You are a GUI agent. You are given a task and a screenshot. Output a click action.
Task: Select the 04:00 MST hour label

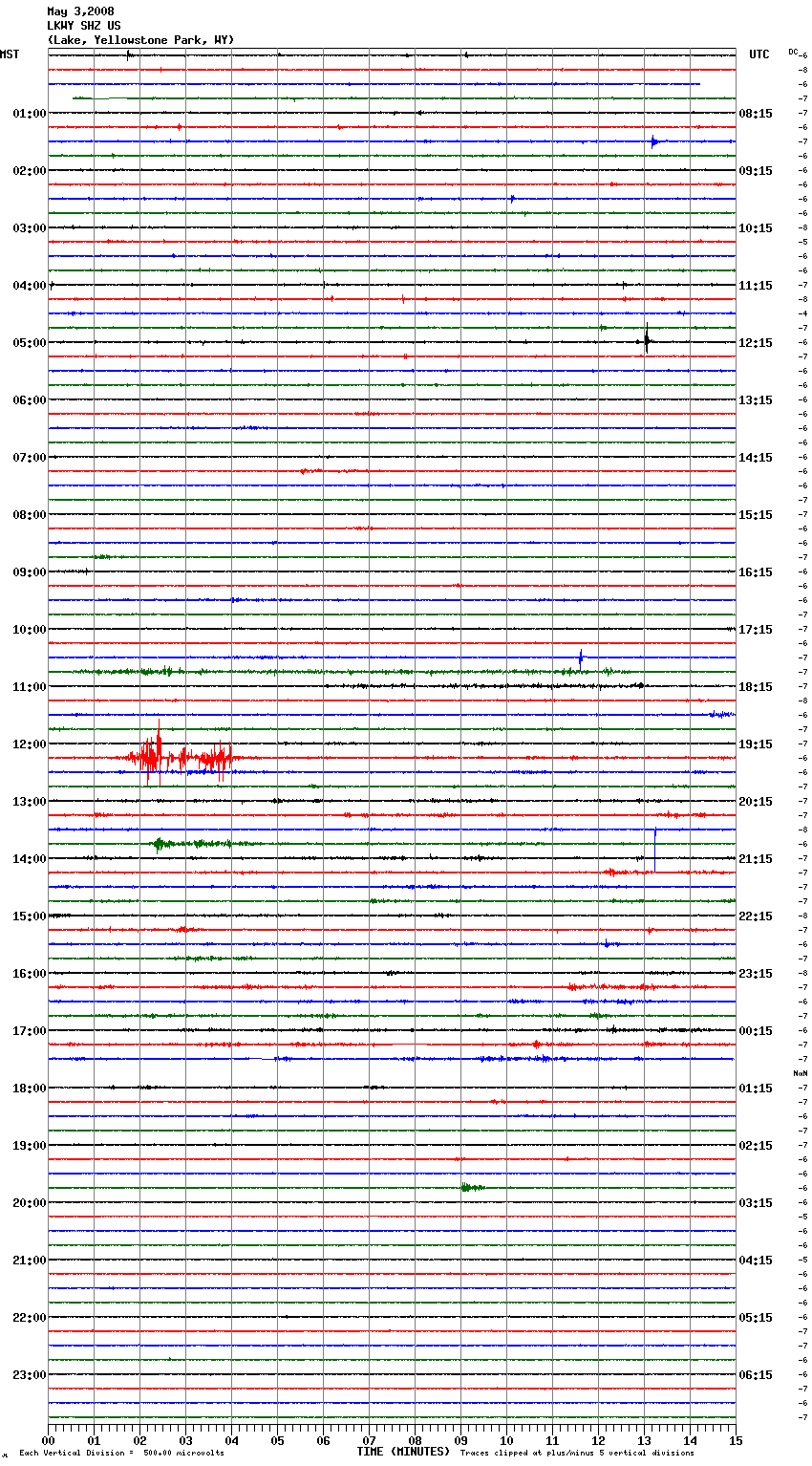[x=30, y=286]
